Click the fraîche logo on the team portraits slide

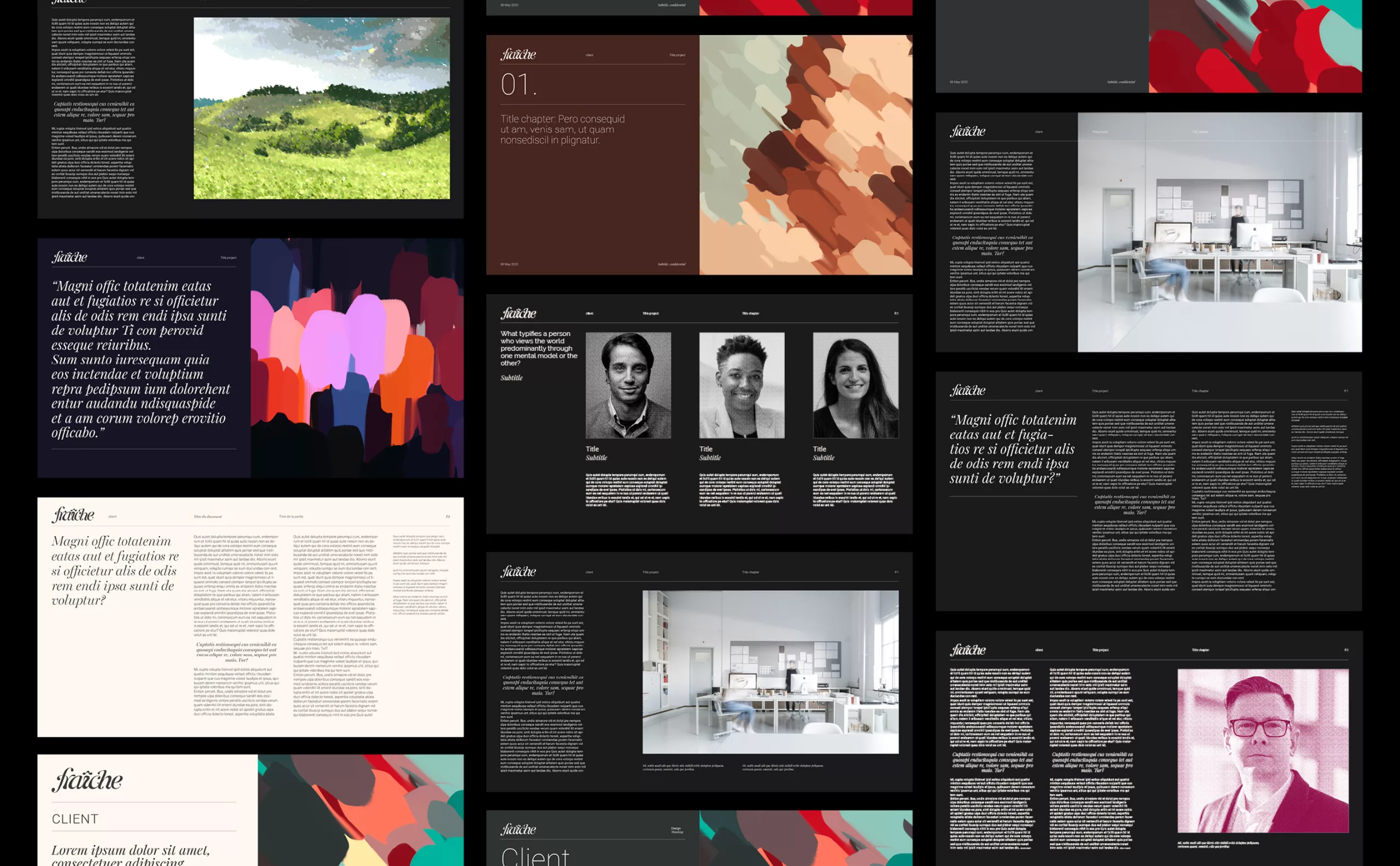518,313
